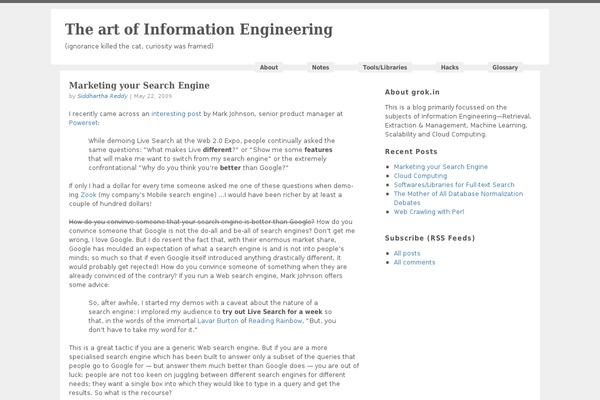Visit author Siddhartha Reddy's link

coord(101,97)
